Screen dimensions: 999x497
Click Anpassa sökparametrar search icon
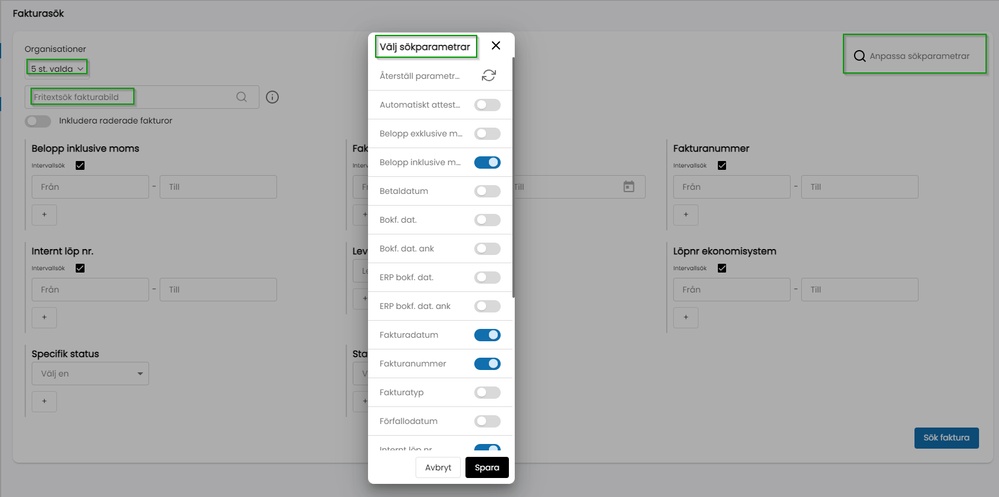pos(858,57)
